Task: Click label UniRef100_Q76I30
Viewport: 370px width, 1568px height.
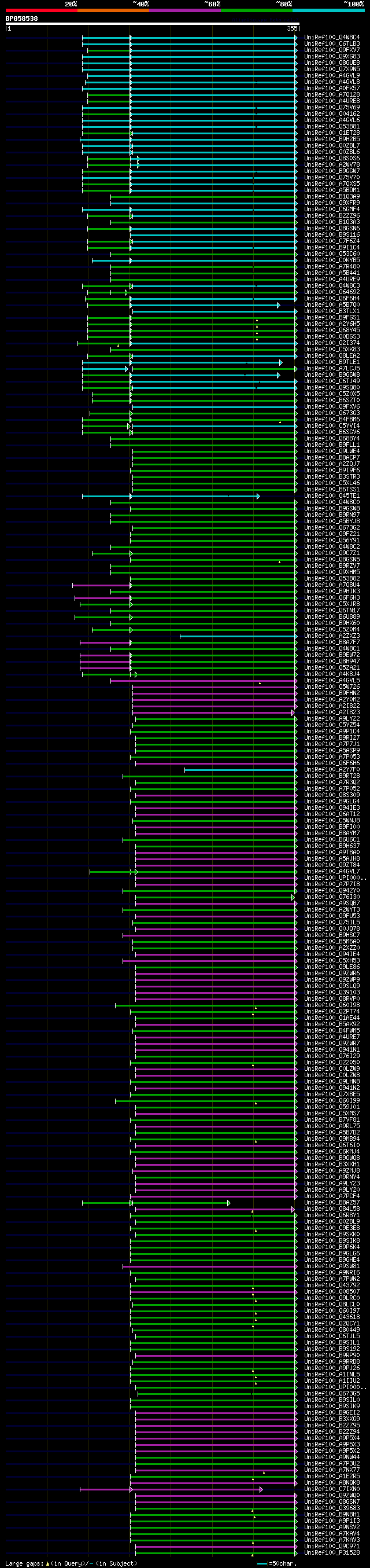Action: coord(332,897)
